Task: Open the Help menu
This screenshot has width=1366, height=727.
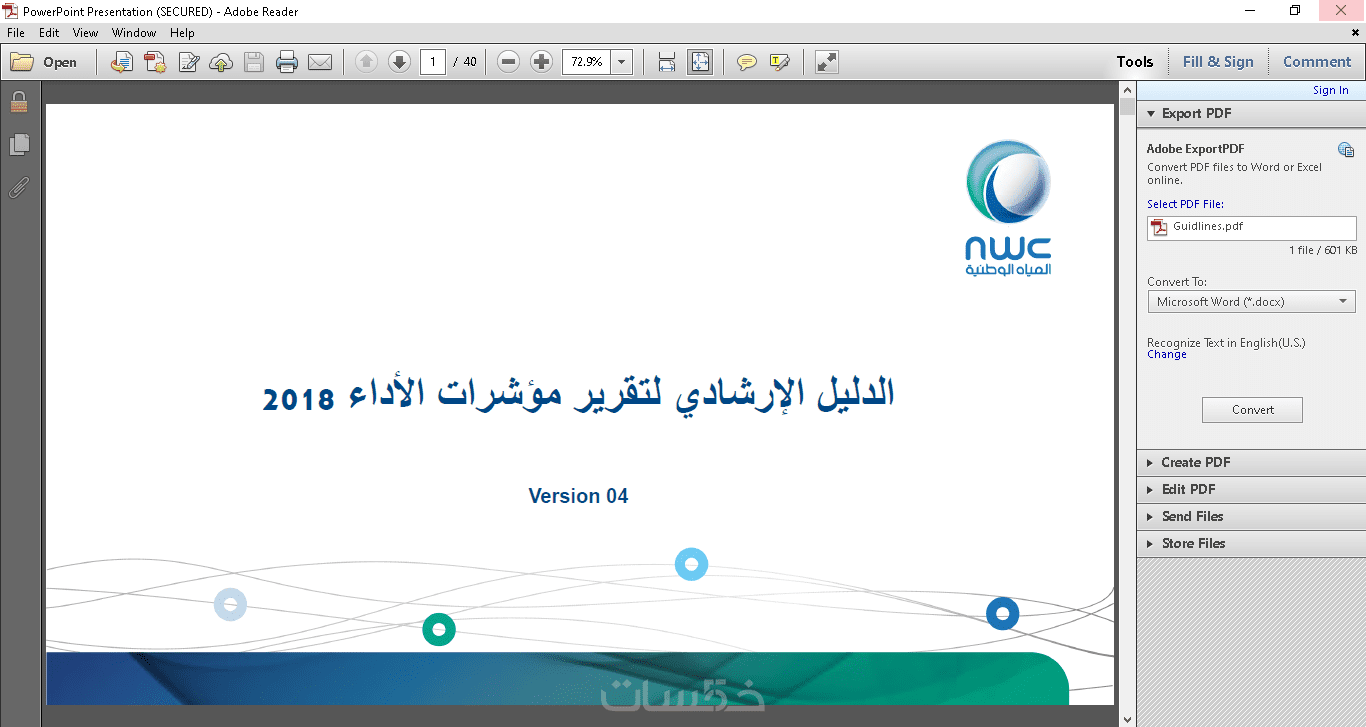Action: 182,33
